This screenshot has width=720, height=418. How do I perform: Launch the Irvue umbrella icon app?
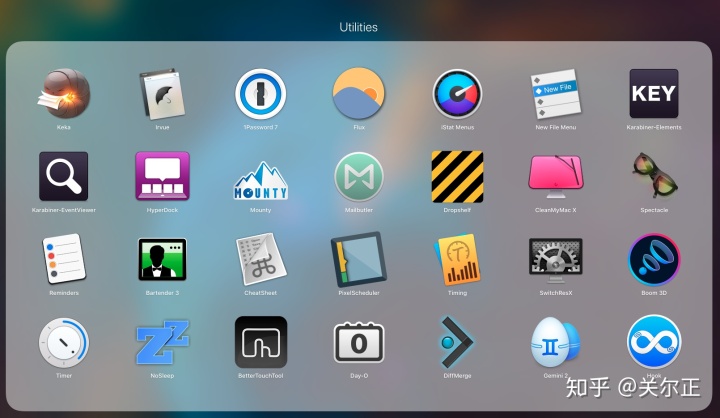point(162,94)
